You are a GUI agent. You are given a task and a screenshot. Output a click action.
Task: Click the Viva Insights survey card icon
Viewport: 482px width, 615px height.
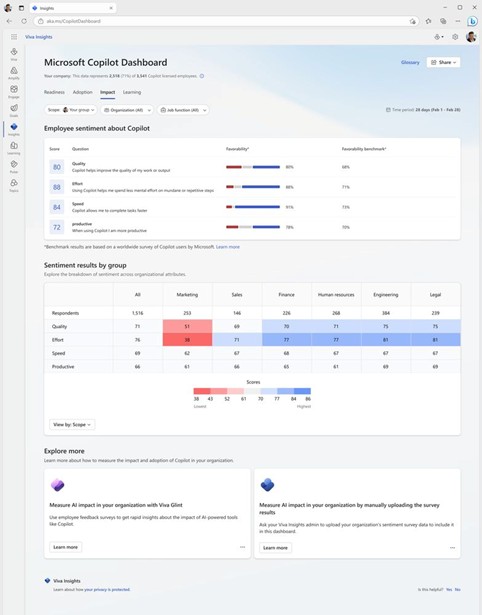click(267, 485)
